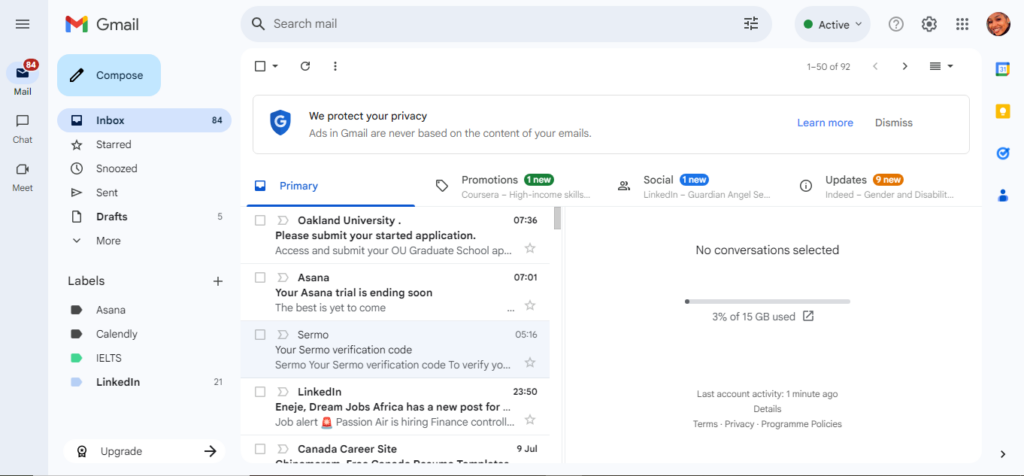This screenshot has width=1024, height=476.
Task: Open the Google apps grid
Action: (962, 24)
